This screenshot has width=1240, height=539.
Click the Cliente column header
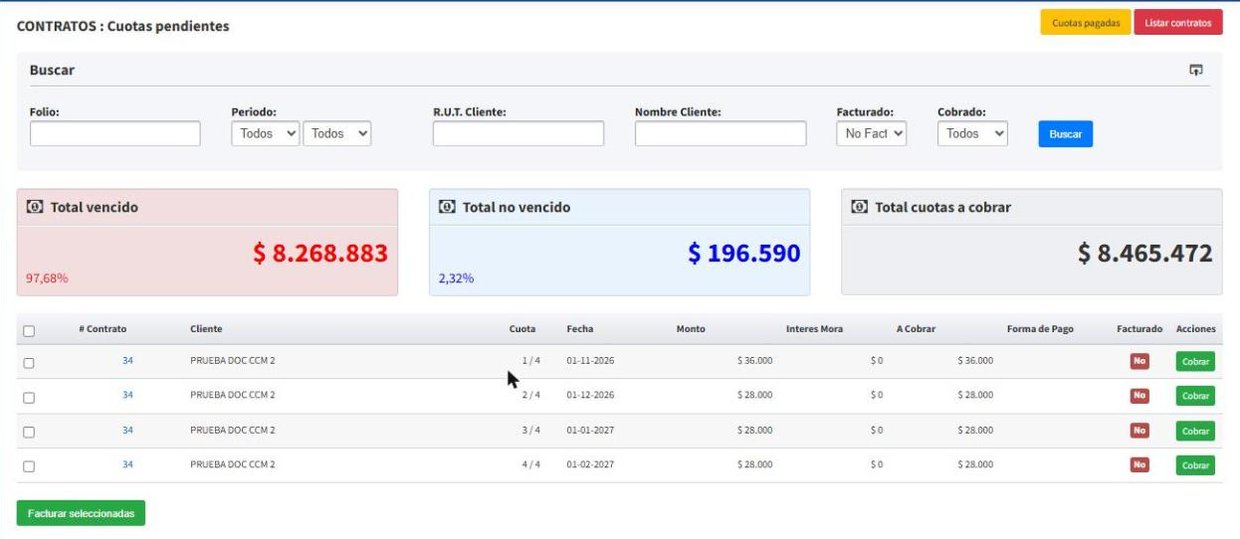(206, 329)
